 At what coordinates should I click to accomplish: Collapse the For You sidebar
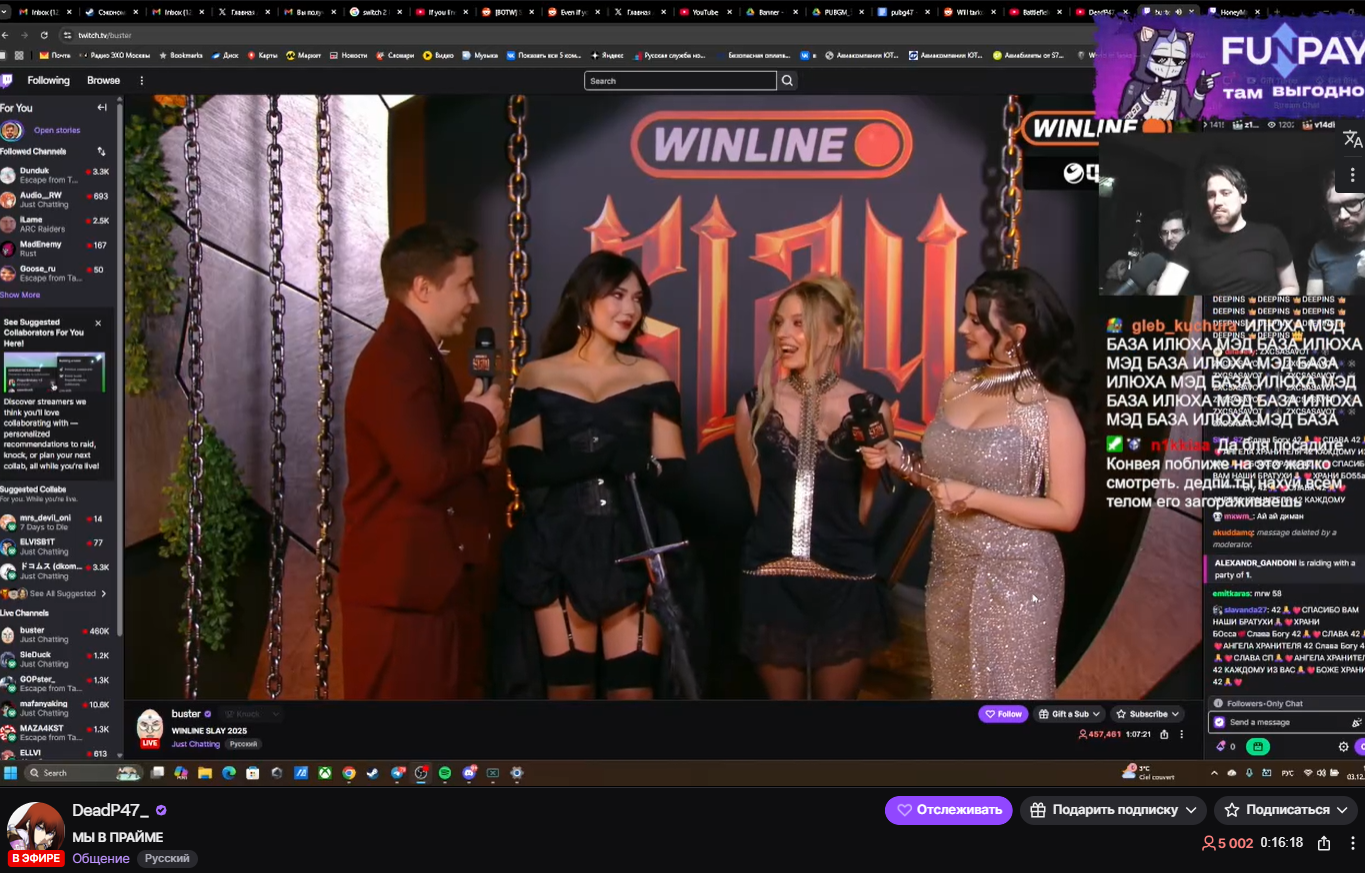click(x=102, y=108)
